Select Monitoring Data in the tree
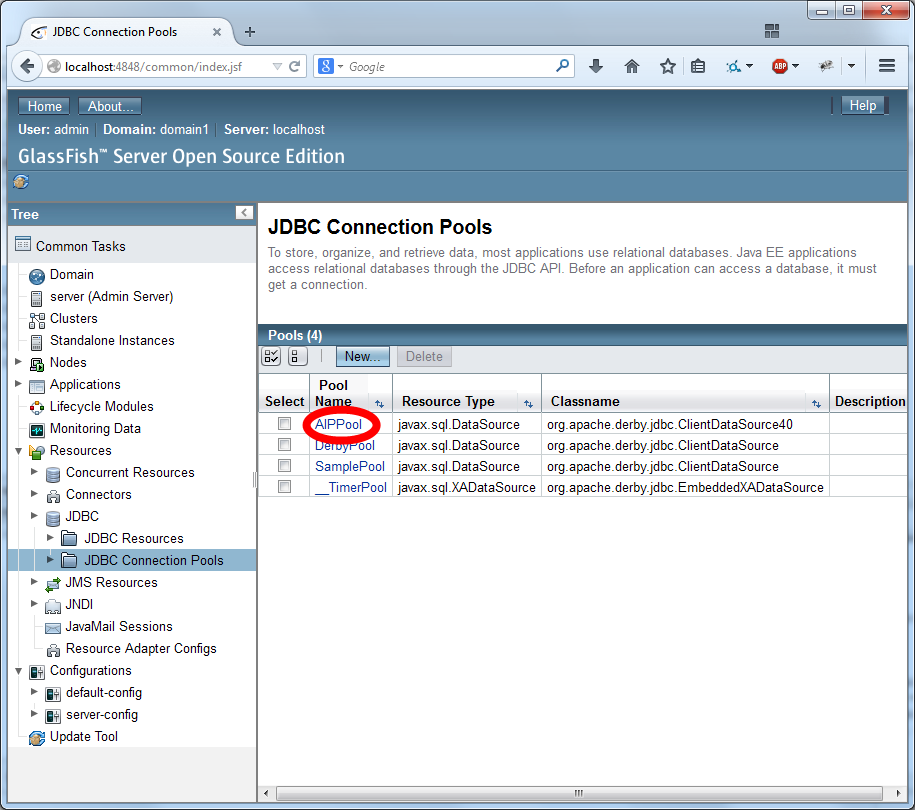The height and width of the screenshot is (810, 915). [95, 428]
